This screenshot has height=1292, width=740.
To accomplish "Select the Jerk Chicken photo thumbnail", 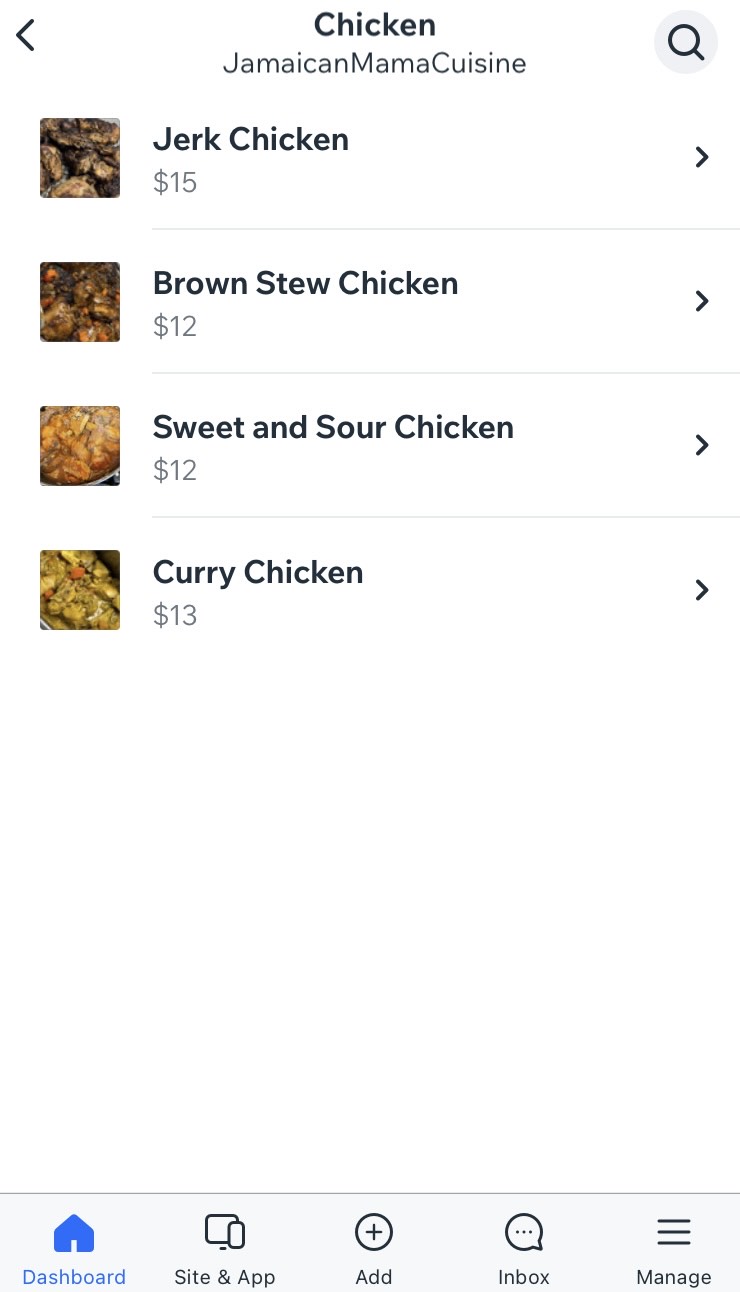I will (80, 158).
